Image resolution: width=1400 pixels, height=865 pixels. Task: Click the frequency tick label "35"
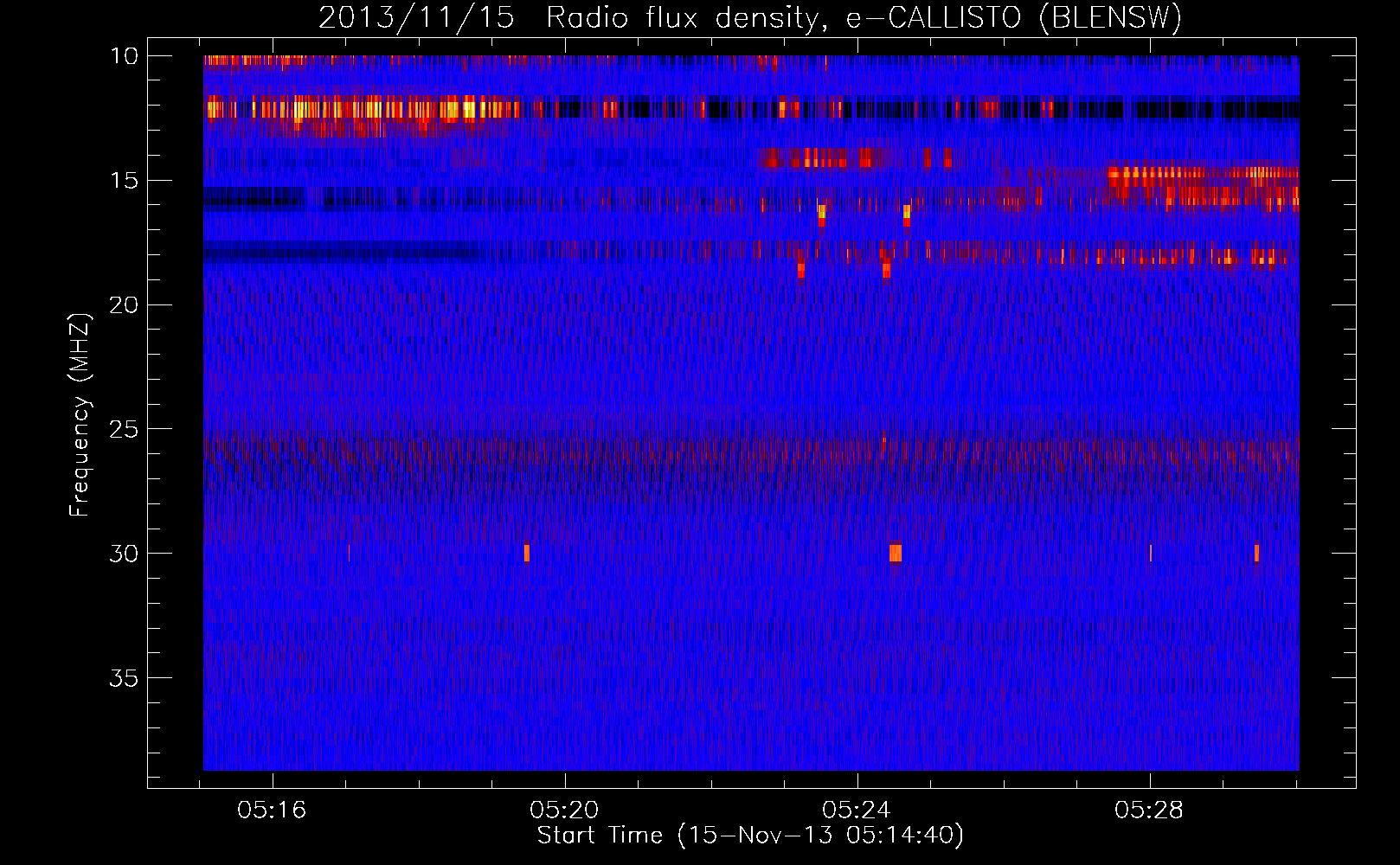click(124, 678)
